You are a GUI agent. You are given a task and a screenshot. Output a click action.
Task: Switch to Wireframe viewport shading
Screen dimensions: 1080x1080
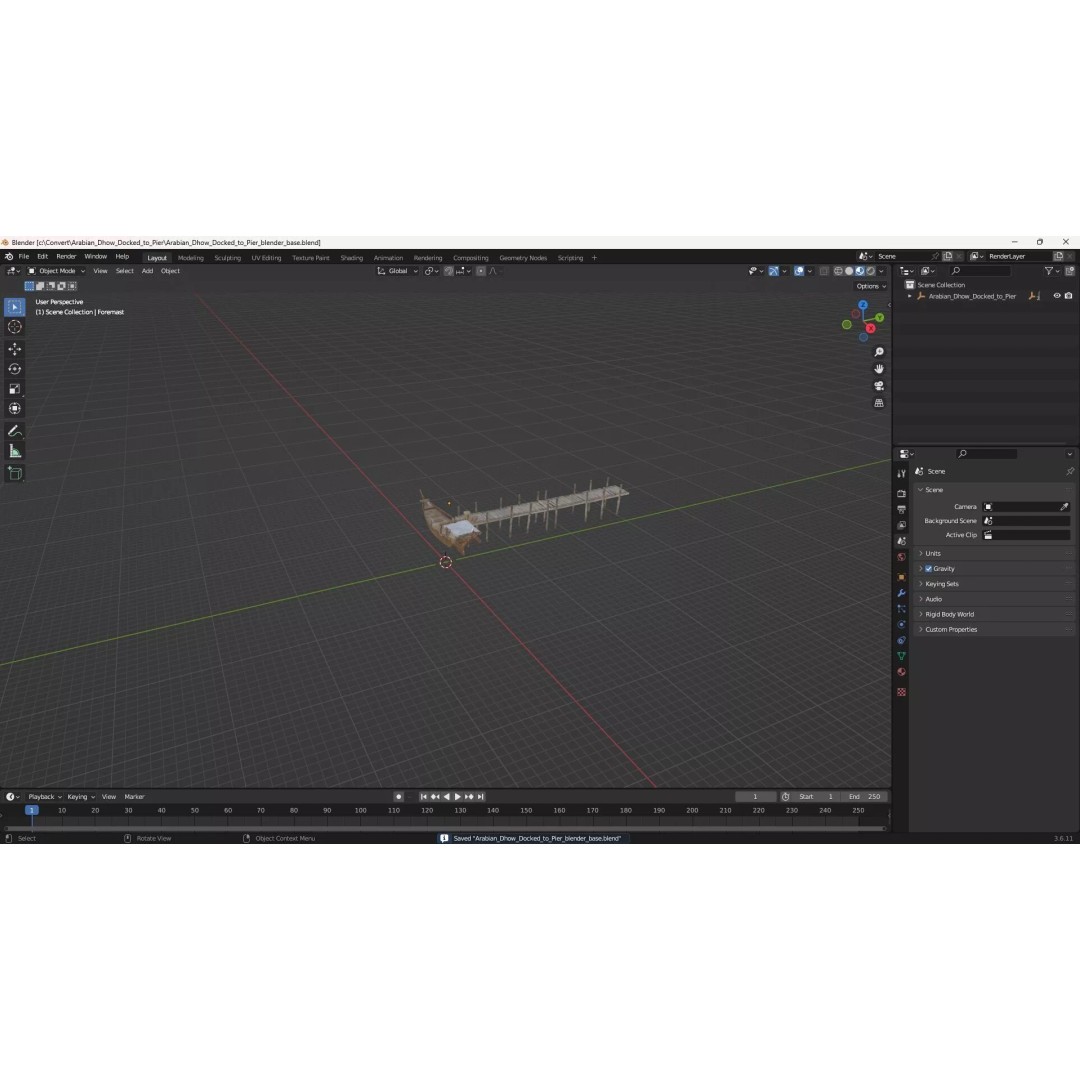(838, 271)
